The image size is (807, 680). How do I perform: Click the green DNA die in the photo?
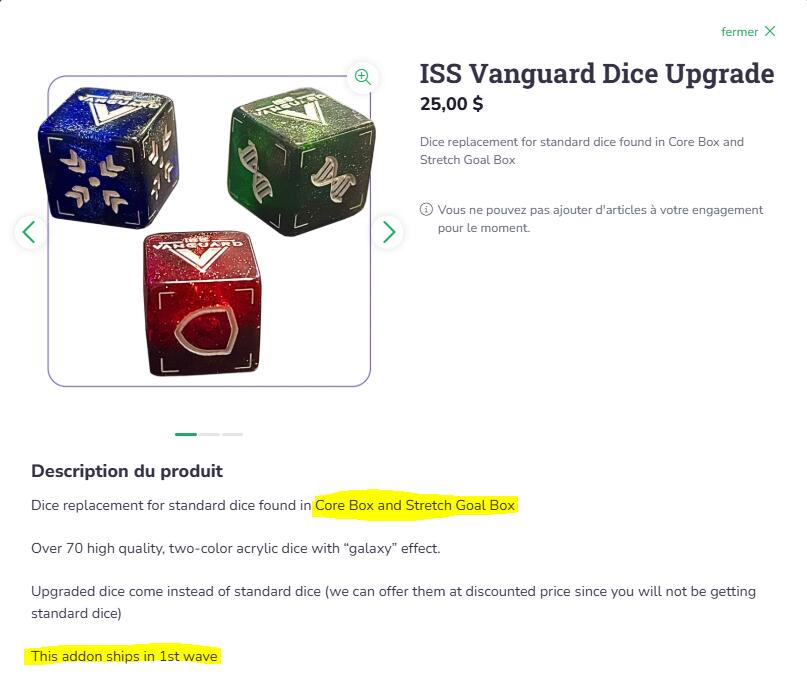pos(302,161)
